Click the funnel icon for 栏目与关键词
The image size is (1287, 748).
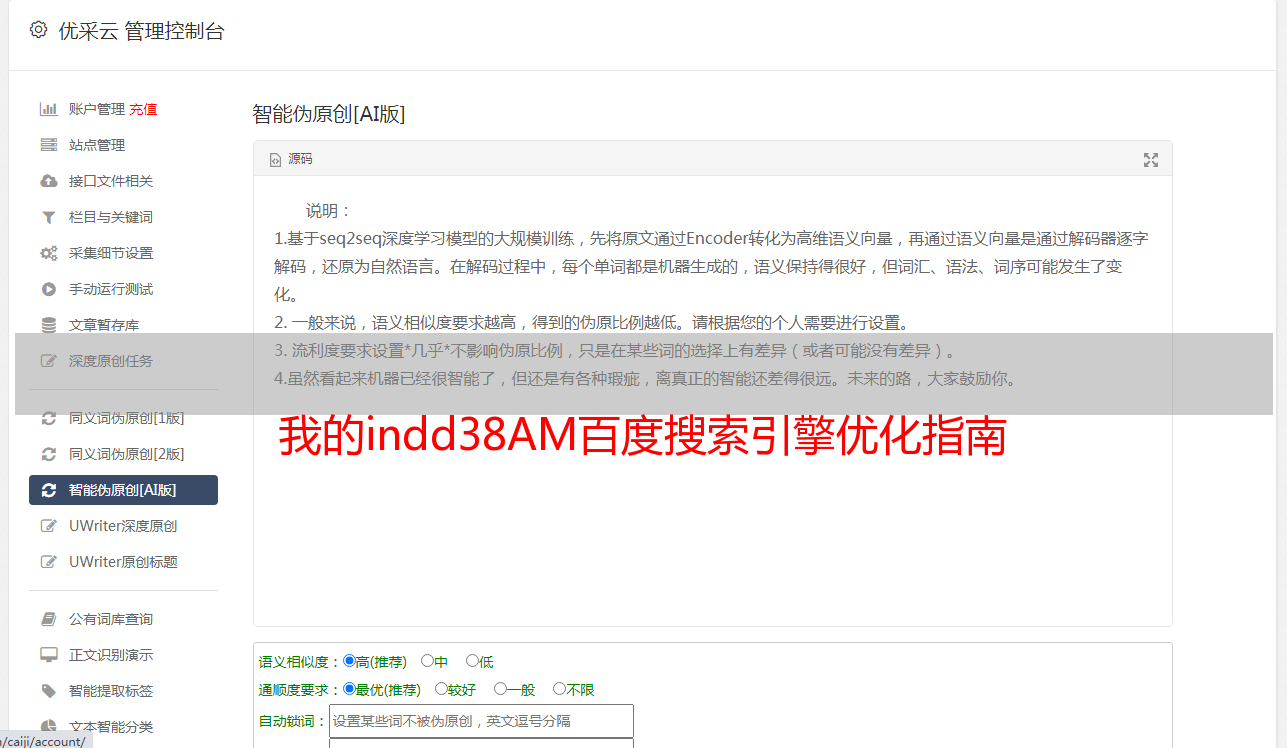[x=48, y=217]
